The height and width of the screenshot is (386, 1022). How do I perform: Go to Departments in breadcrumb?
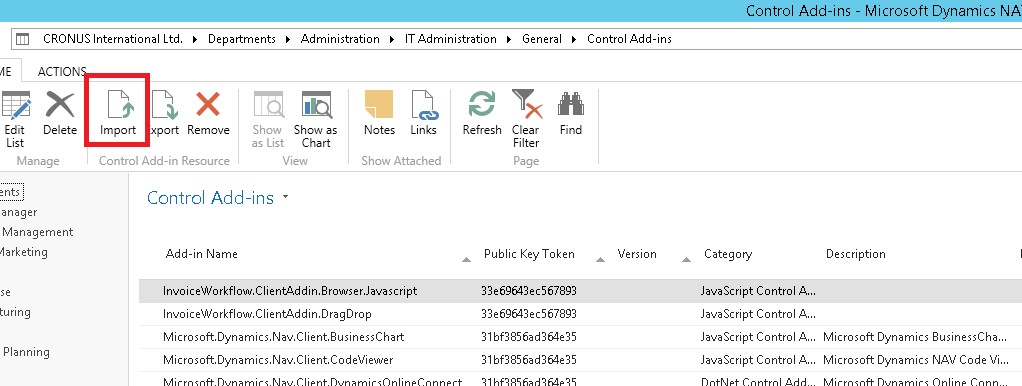point(242,39)
